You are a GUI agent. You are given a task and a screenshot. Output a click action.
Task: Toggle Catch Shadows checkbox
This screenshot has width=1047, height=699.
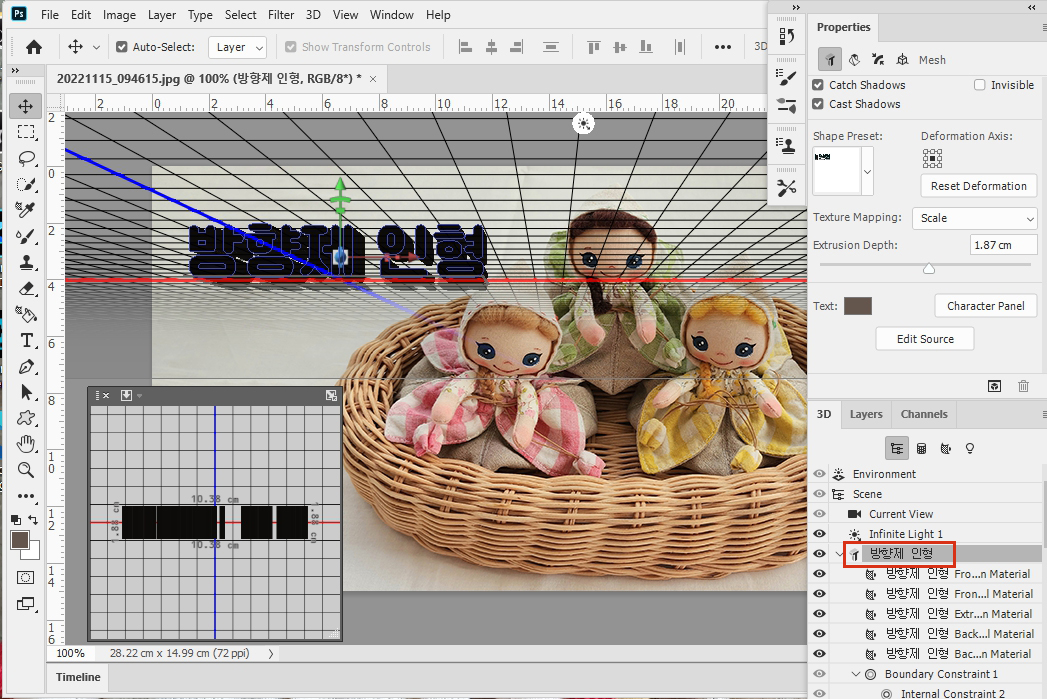817,85
